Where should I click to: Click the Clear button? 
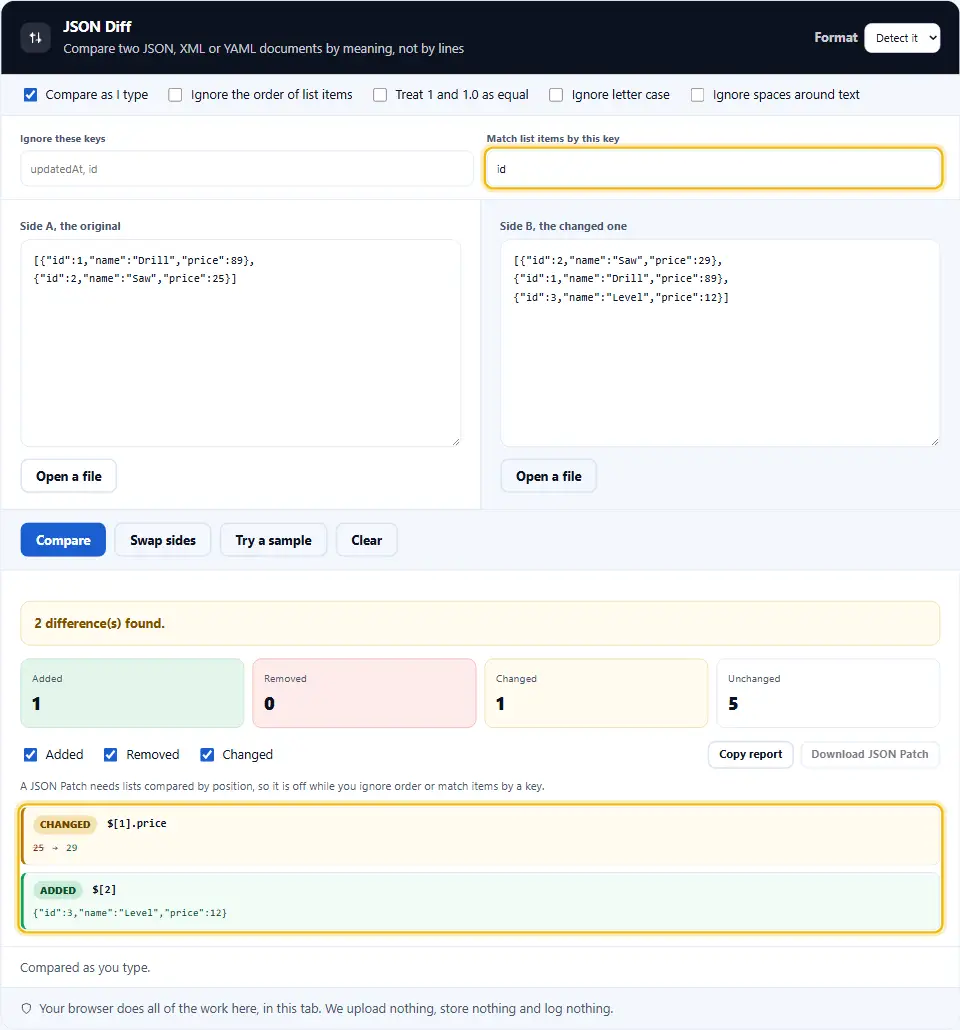coord(367,540)
